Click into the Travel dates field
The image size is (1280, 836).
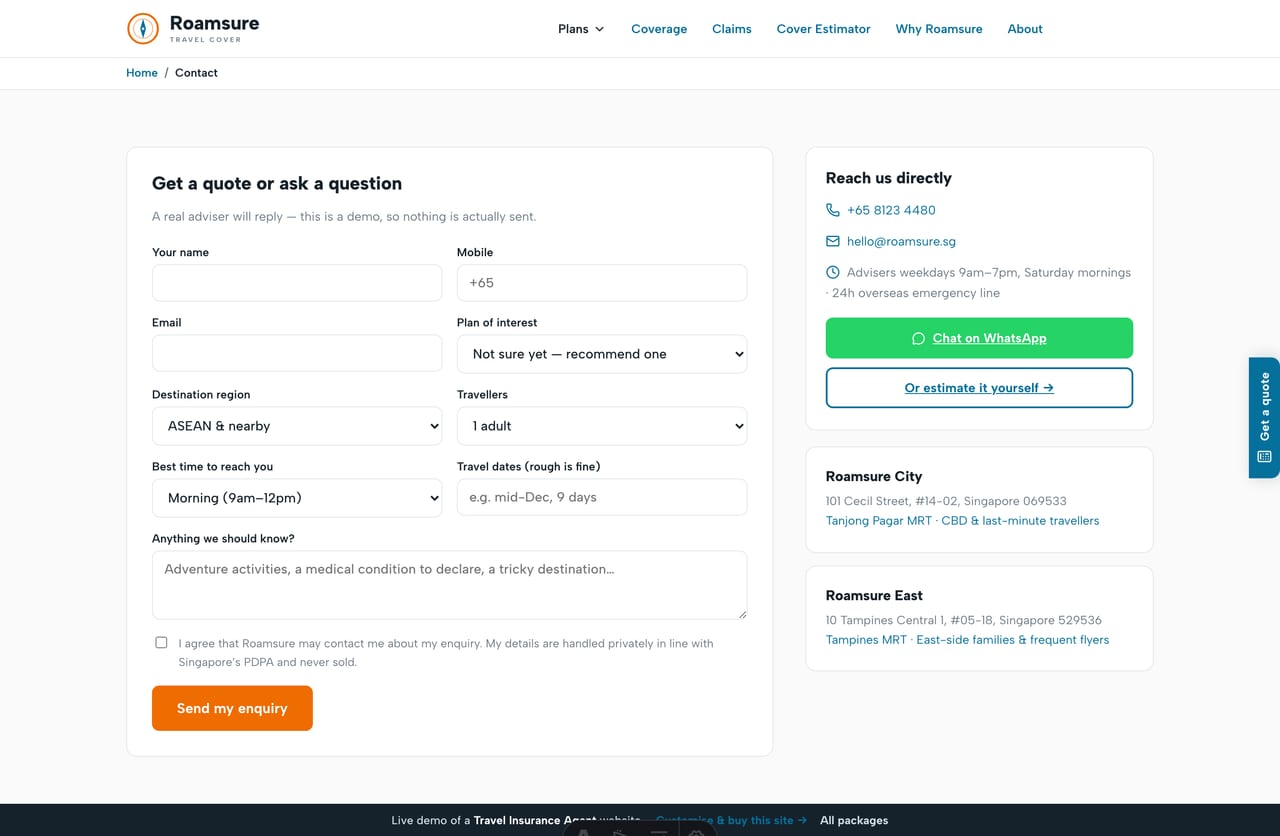(x=602, y=497)
